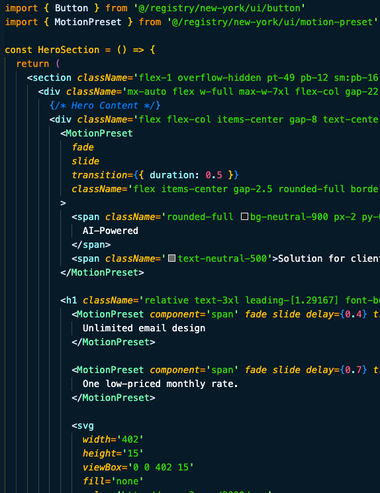Click the delay value '0.4'

pos(353,314)
